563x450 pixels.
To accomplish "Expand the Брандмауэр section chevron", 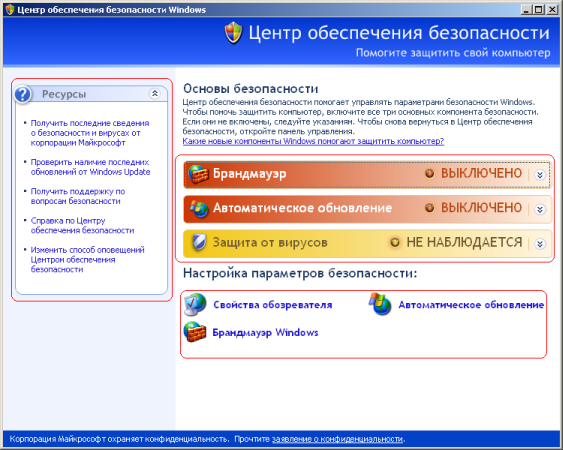I will [x=540, y=175].
